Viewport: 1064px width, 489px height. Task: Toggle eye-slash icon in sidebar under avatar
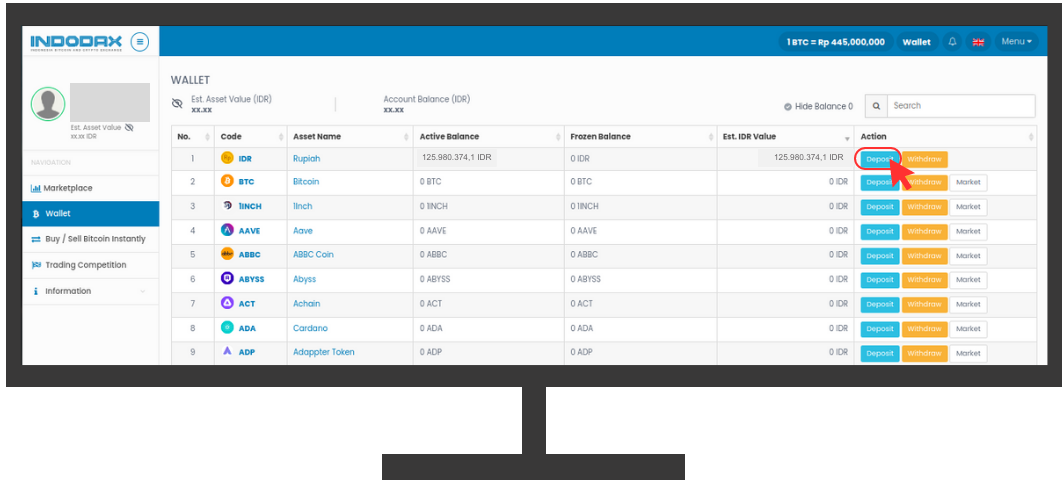[x=129, y=128]
